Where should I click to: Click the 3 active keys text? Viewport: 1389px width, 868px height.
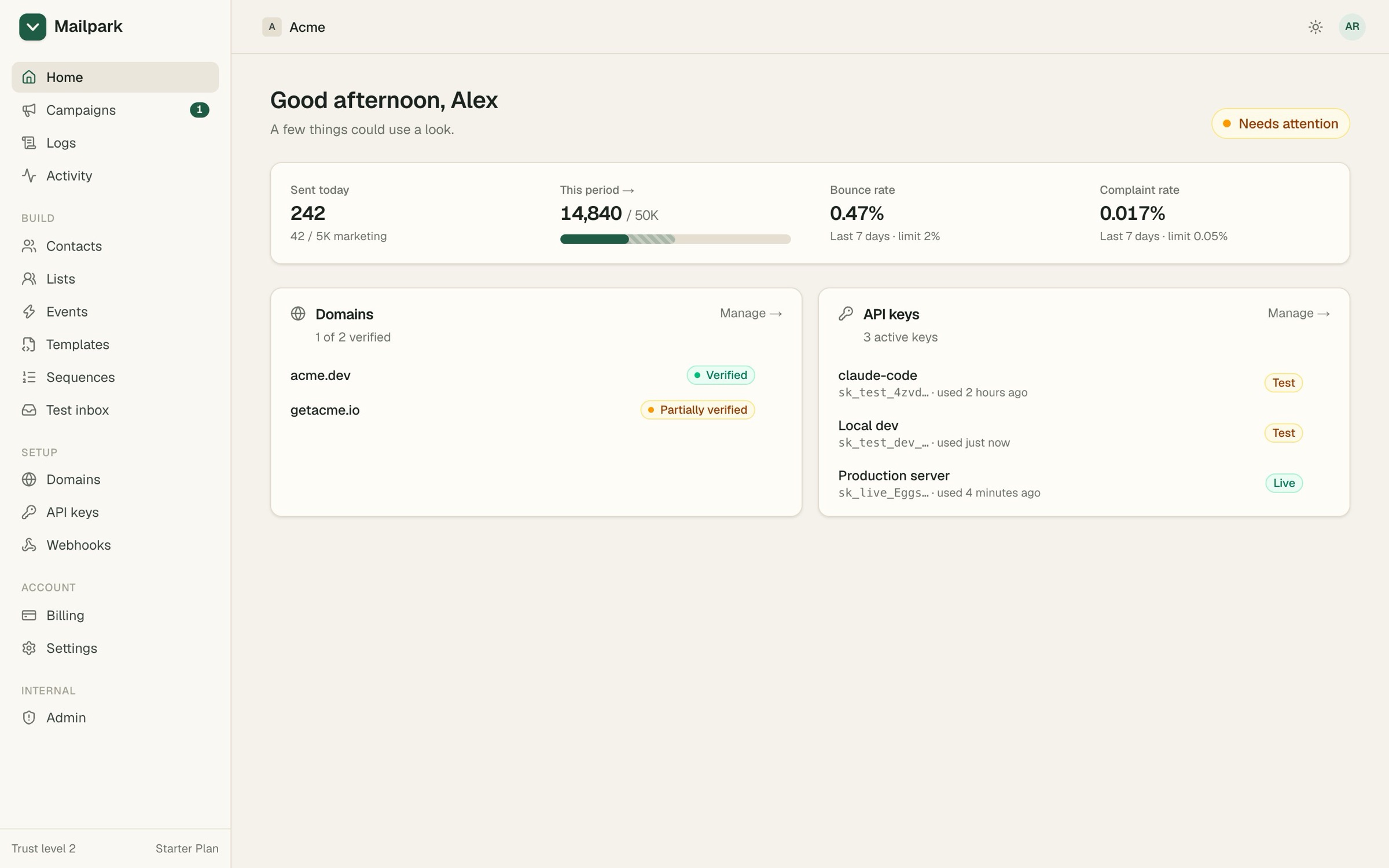900,337
